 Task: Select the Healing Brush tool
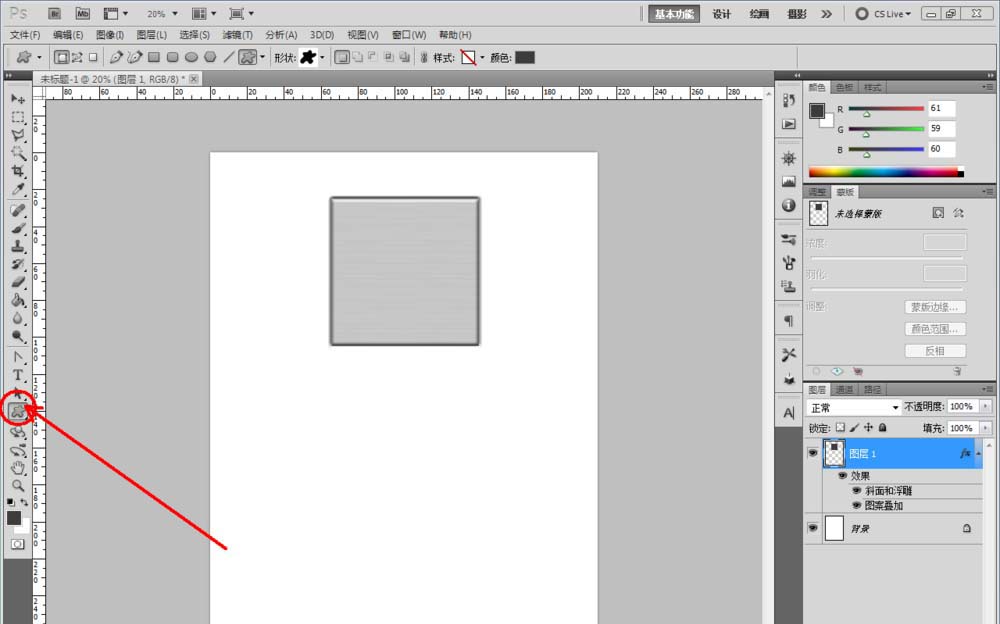pos(18,210)
